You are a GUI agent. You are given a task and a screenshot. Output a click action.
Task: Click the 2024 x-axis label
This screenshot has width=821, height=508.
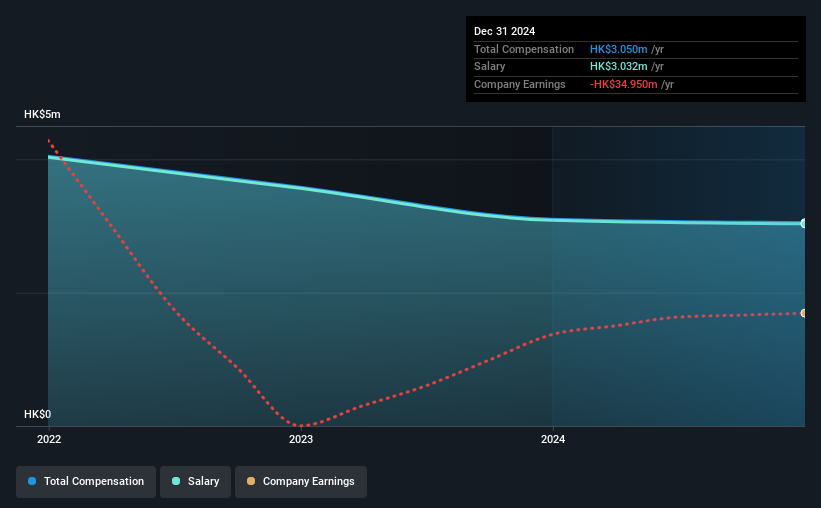(x=553, y=439)
